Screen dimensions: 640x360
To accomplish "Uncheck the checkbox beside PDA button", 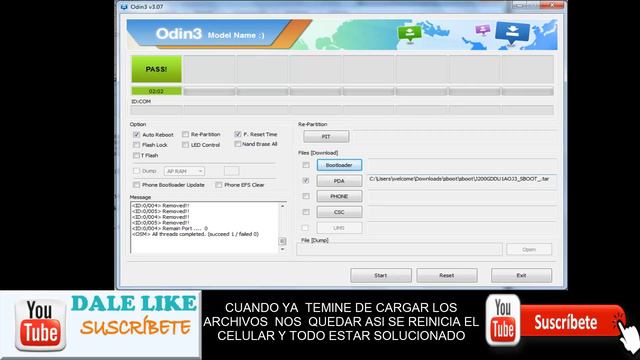I will click(306, 180).
